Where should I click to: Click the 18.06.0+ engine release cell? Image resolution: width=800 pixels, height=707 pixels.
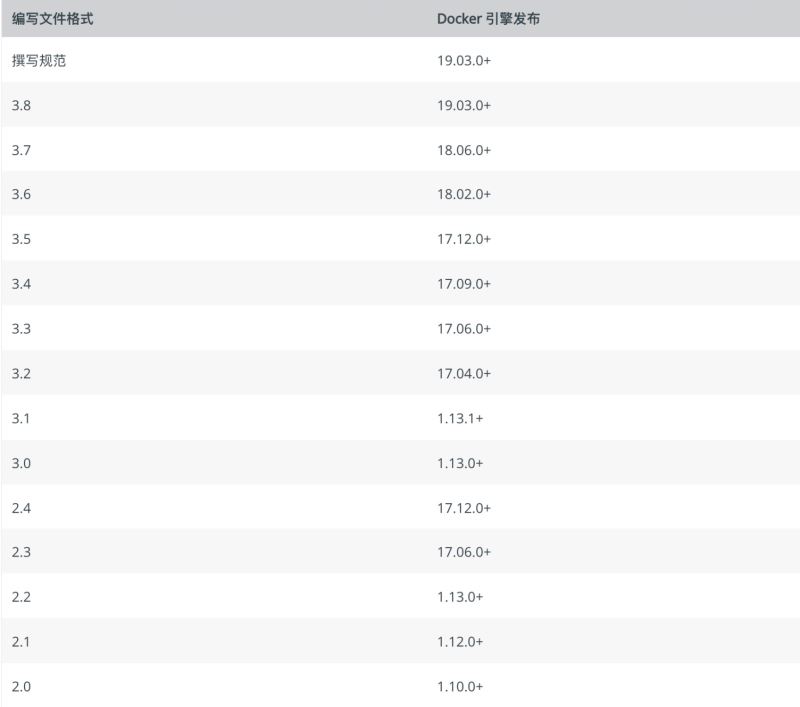(464, 150)
